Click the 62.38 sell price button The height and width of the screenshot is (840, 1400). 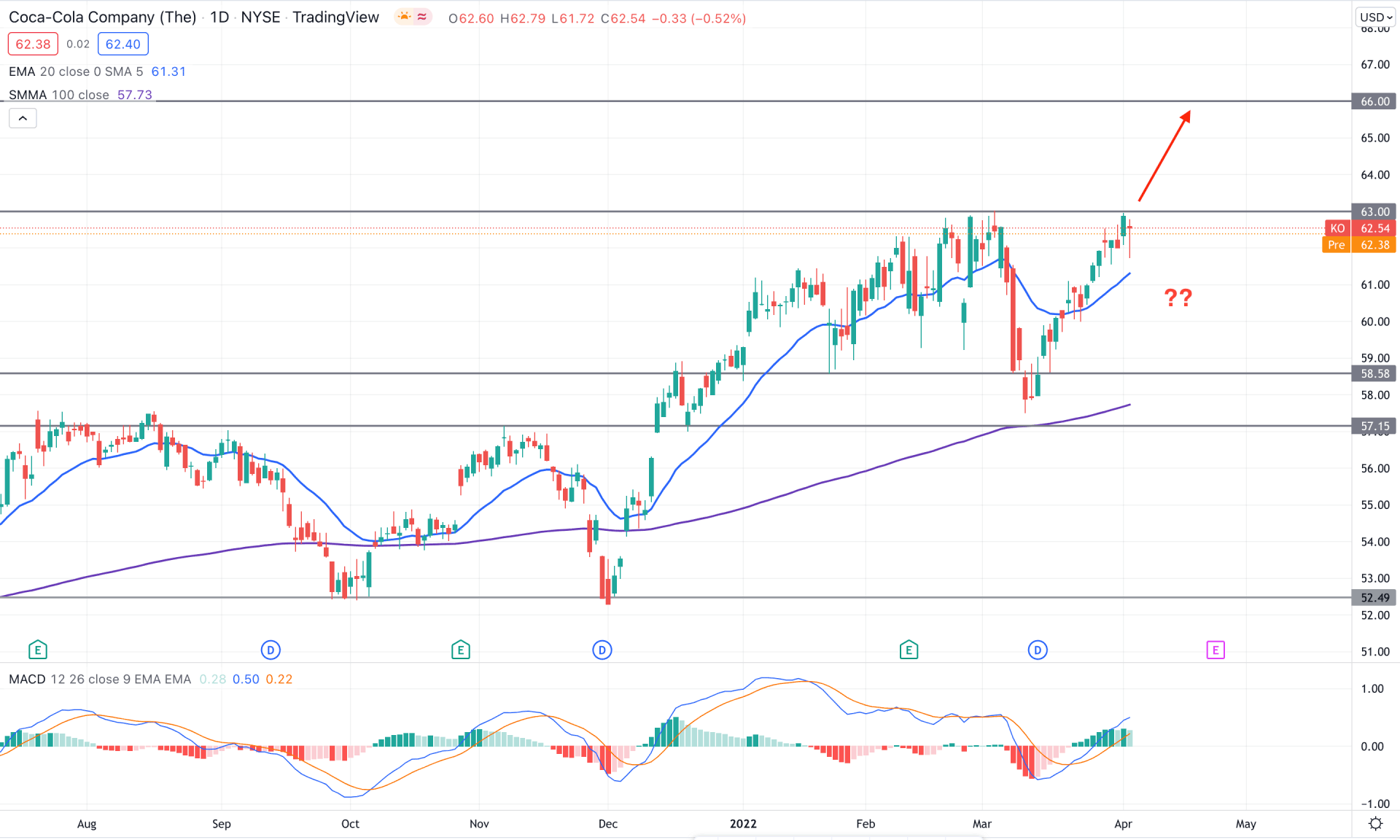coord(33,44)
